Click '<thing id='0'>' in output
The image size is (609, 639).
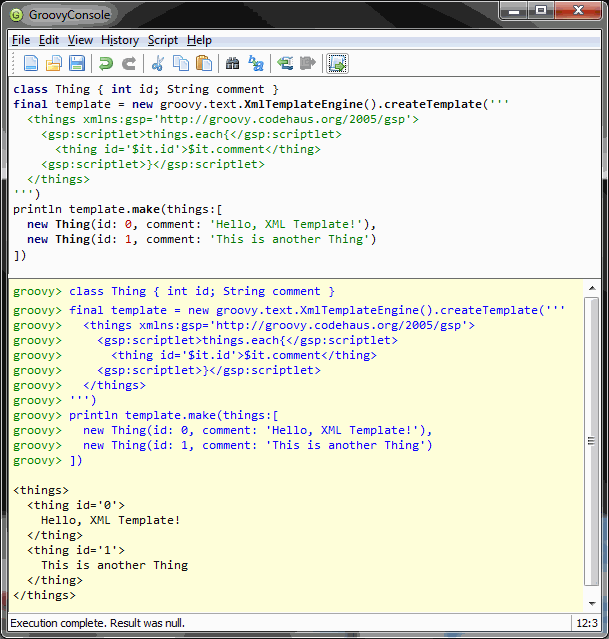click(x=76, y=505)
